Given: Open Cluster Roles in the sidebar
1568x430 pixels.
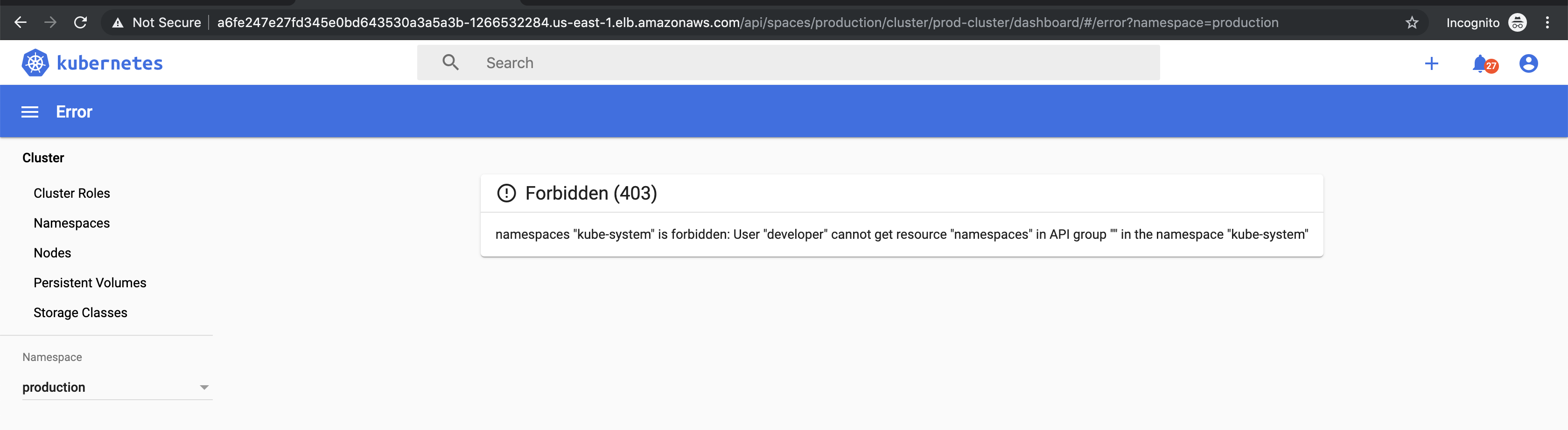Looking at the screenshot, I should 72,194.
